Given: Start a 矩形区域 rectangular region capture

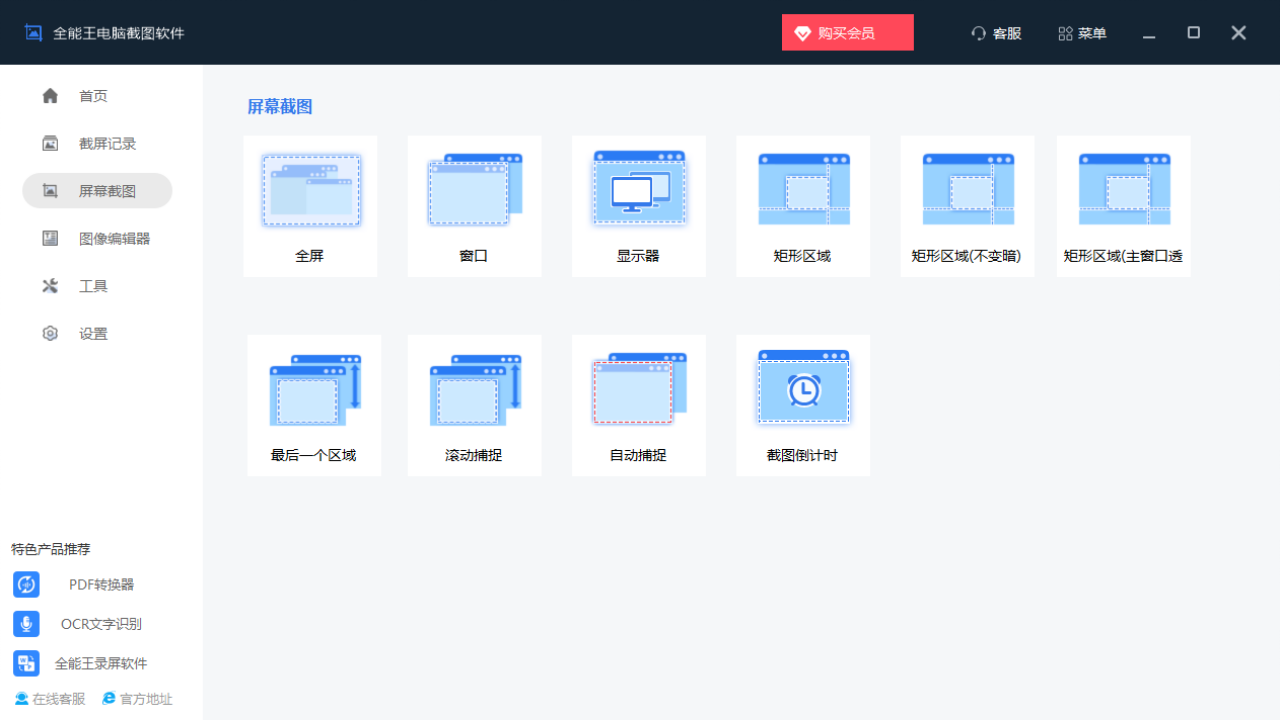Looking at the screenshot, I should 803,205.
